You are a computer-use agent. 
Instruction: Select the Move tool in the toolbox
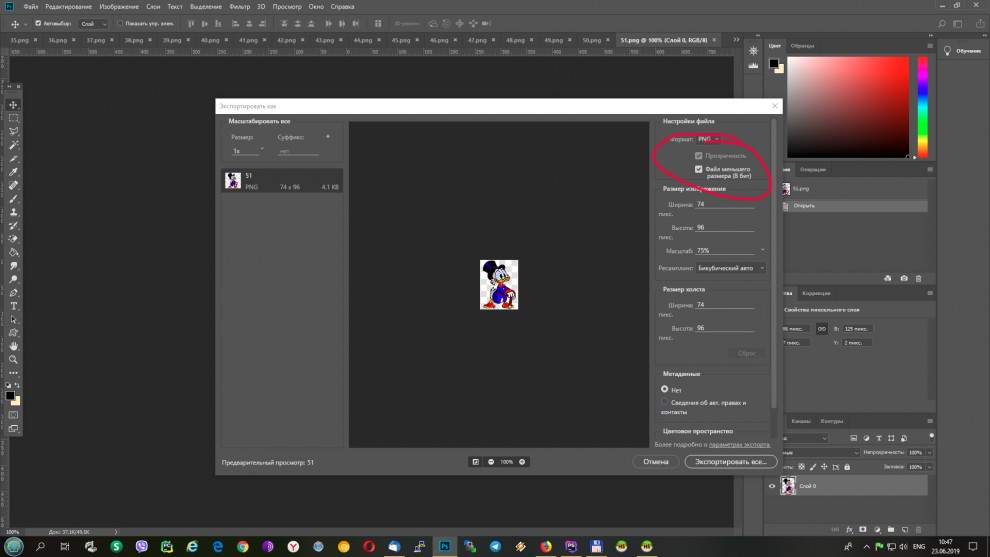(13, 105)
